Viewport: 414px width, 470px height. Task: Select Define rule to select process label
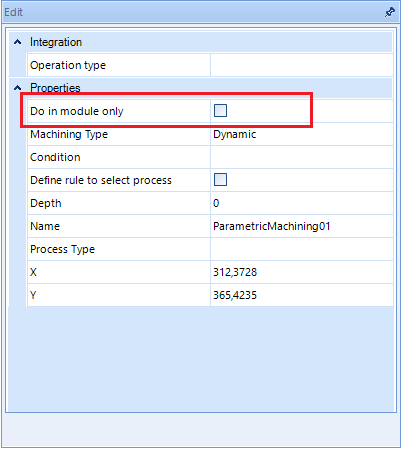coord(101,180)
